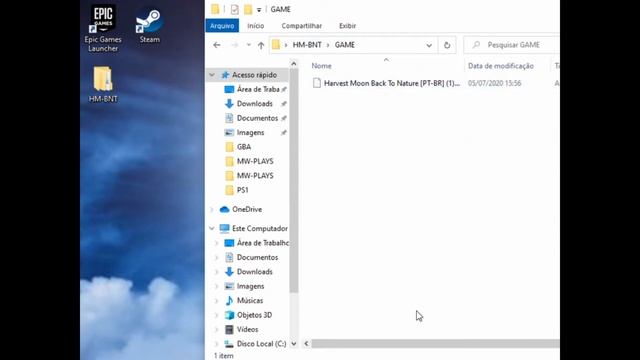Screen dimensions: 640x360
Task: Switch to the Exibir ribbon tab
Action: [347, 26]
